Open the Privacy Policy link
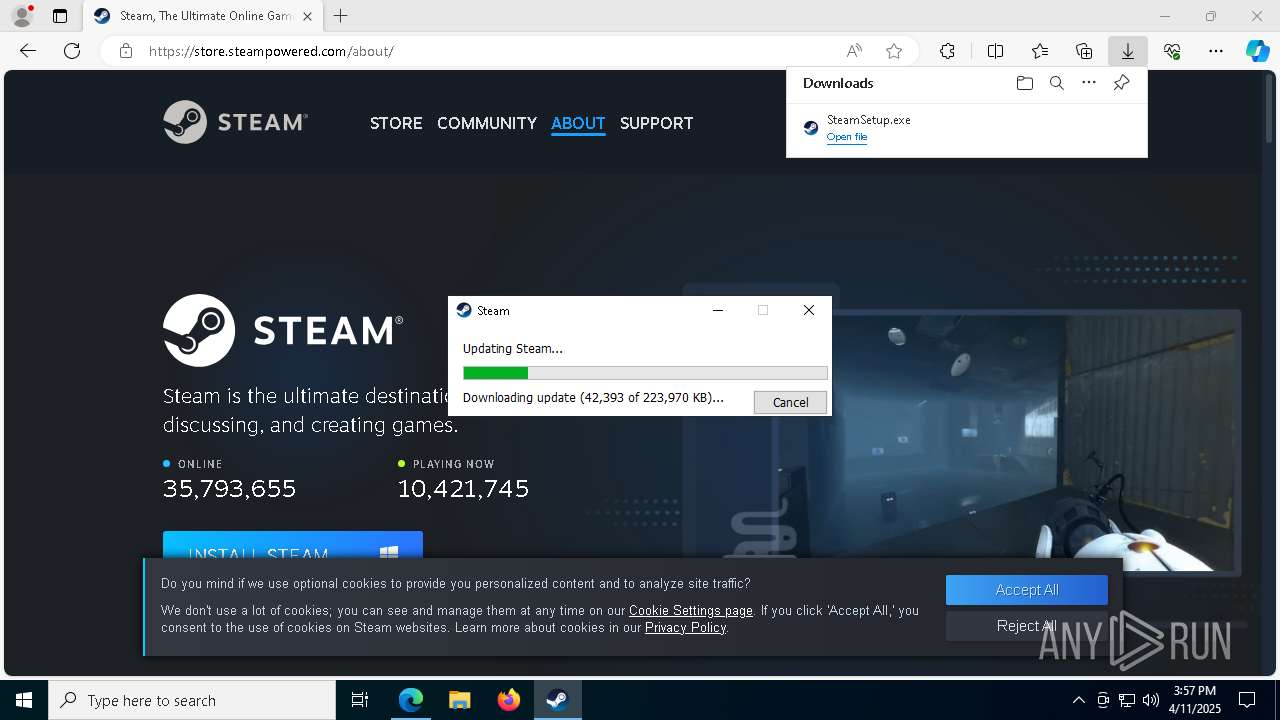Image resolution: width=1280 pixels, height=720 pixels. 685,627
